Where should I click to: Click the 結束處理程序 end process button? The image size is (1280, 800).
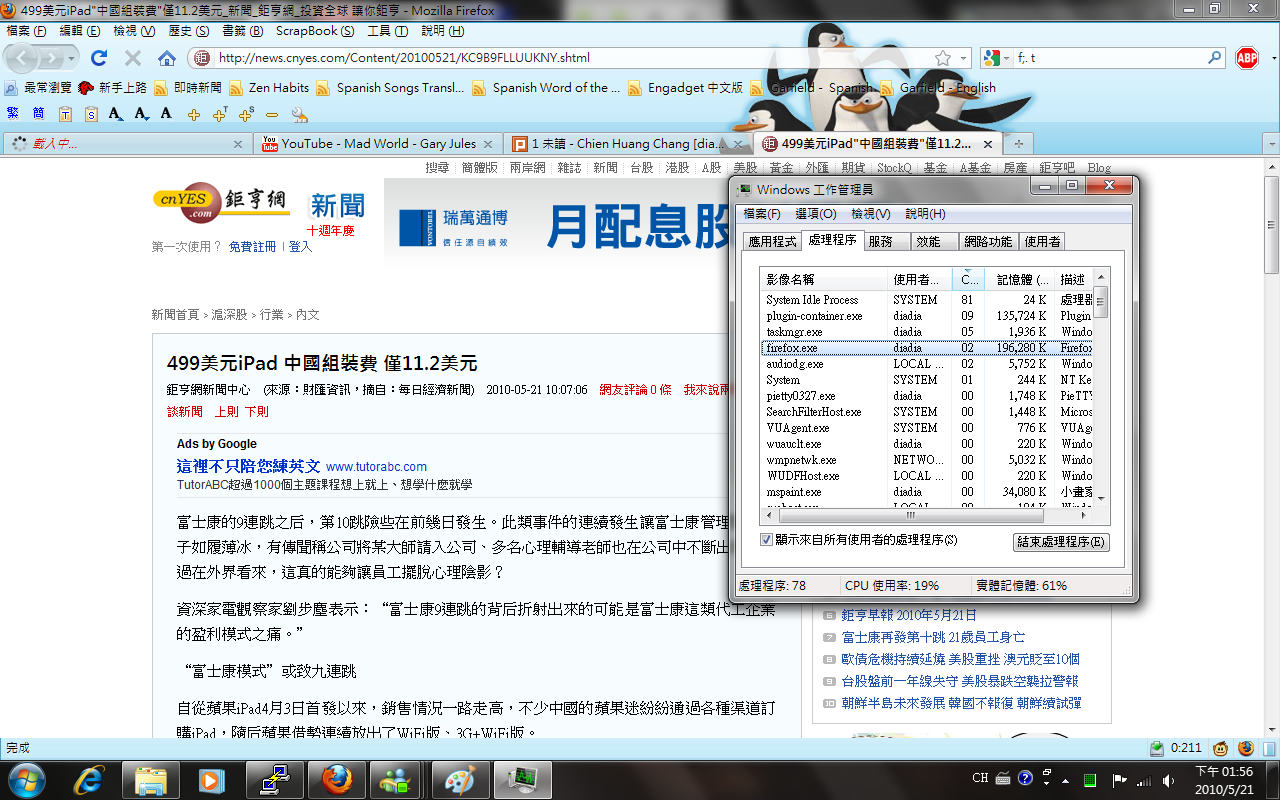coord(1061,542)
